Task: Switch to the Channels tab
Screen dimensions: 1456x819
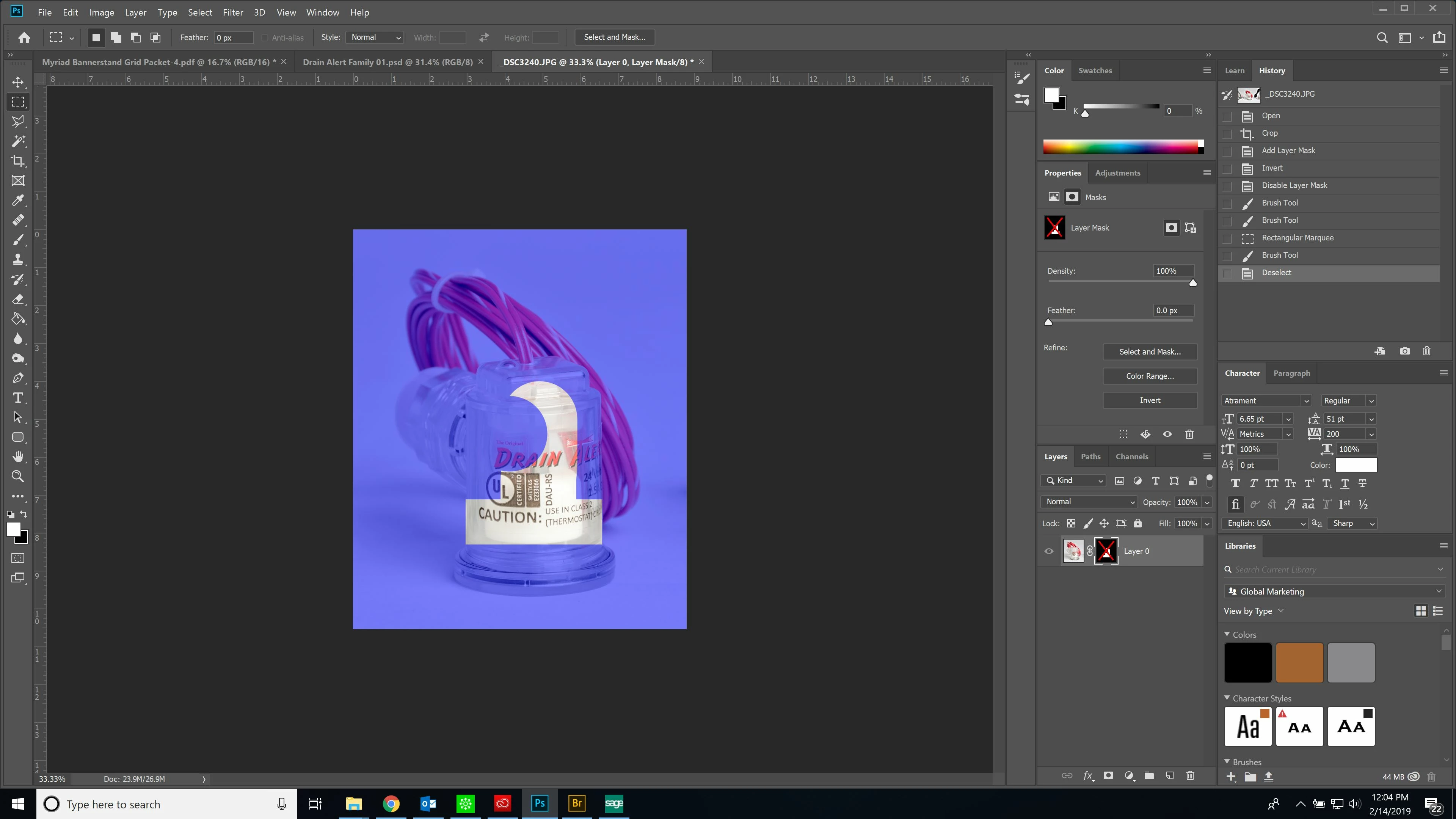Action: (x=1131, y=457)
